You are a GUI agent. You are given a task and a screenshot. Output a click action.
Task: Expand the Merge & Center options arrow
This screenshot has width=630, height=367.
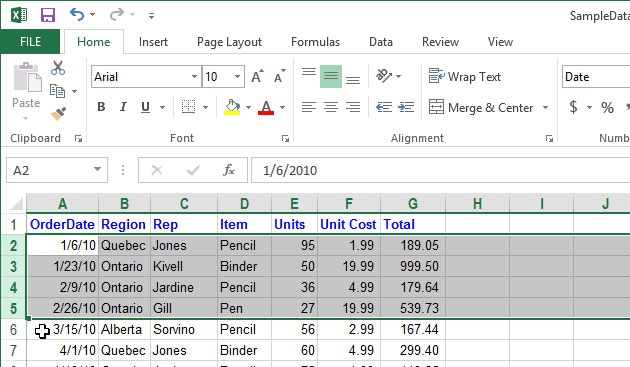(x=545, y=107)
